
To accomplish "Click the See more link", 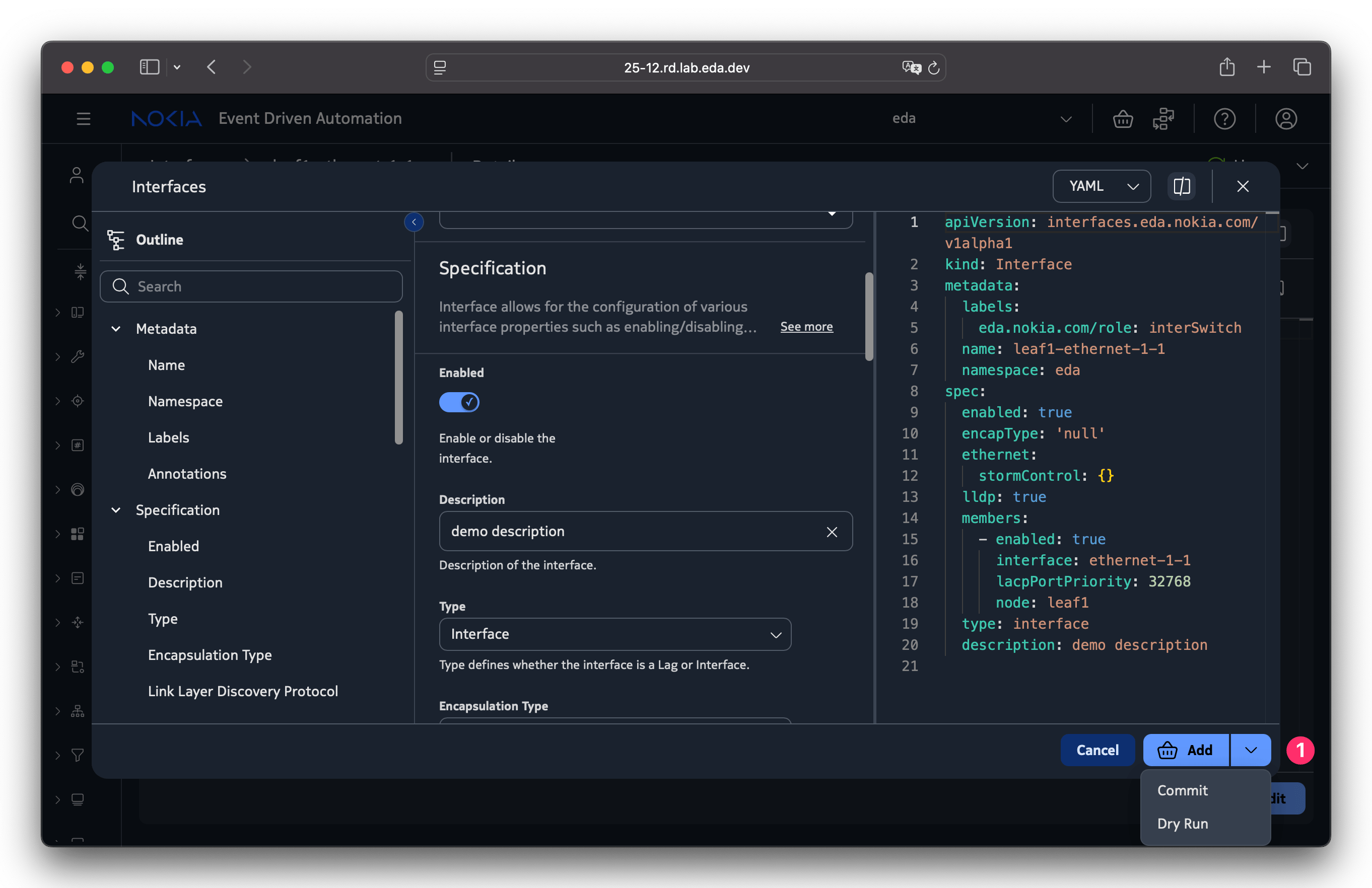I will pos(806,327).
